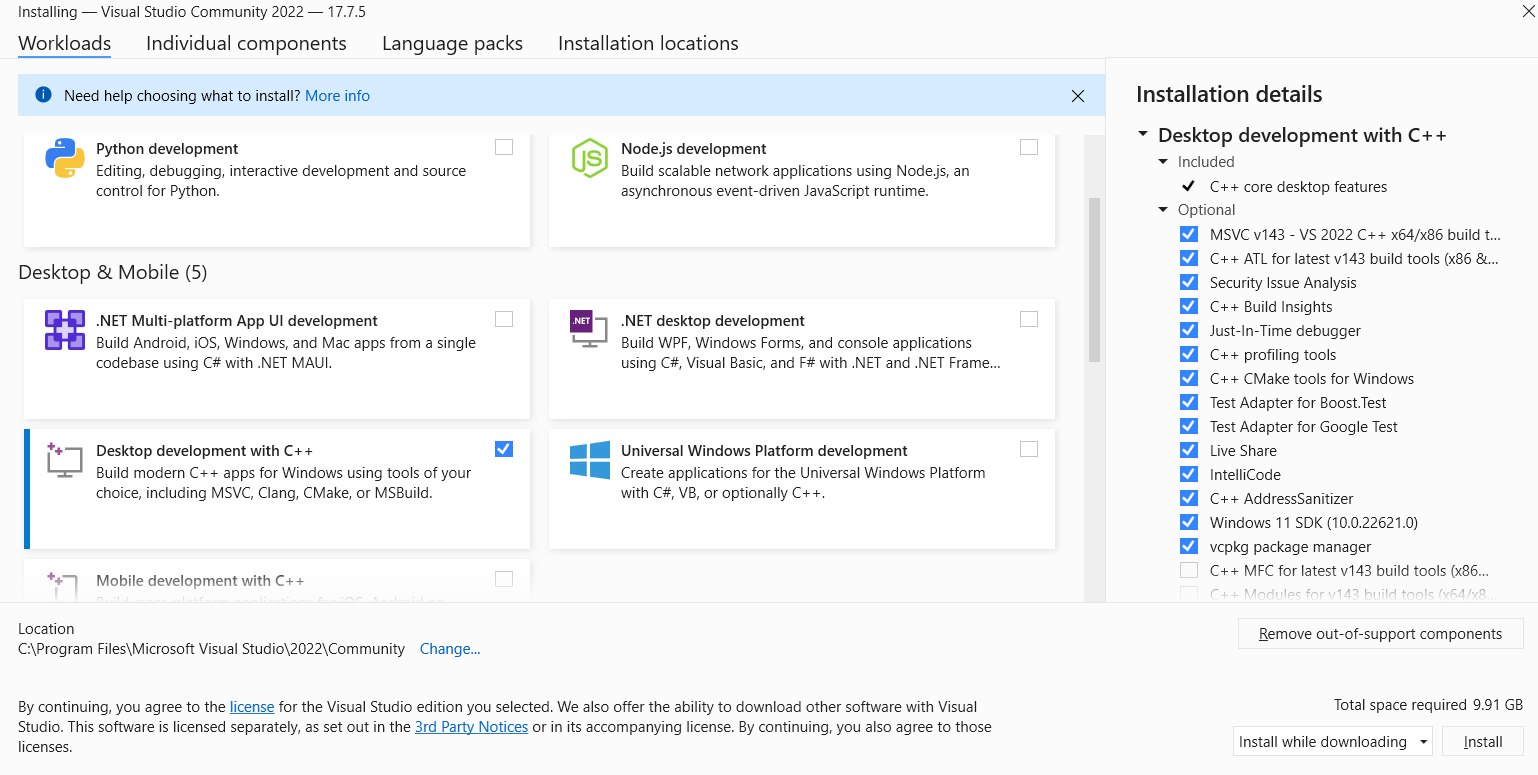Click the workloads list vertical scrollbar
Viewport: 1538px width, 775px height.
coord(1094,280)
